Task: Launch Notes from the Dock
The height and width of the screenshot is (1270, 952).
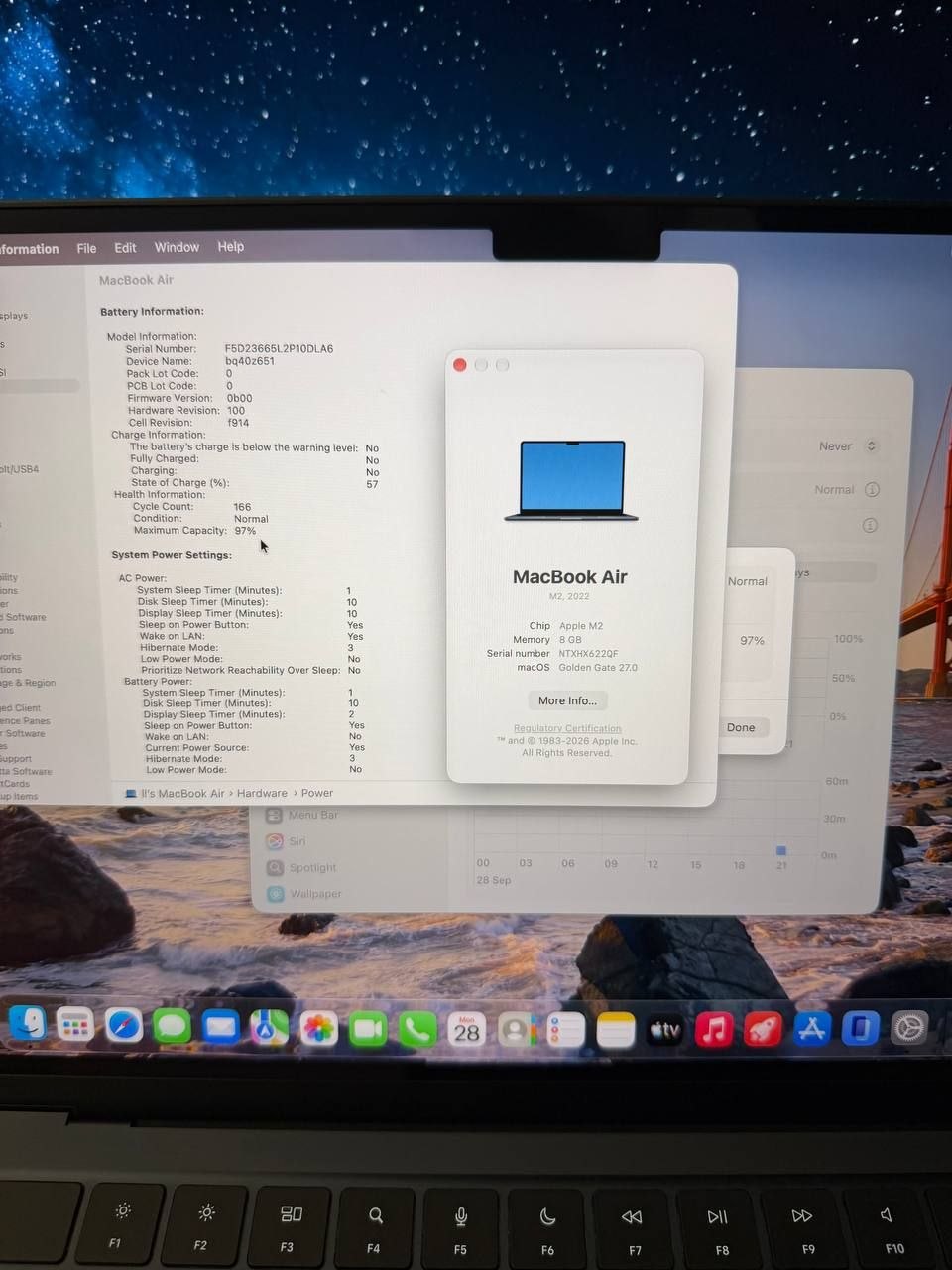Action: [x=615, y=1030]
